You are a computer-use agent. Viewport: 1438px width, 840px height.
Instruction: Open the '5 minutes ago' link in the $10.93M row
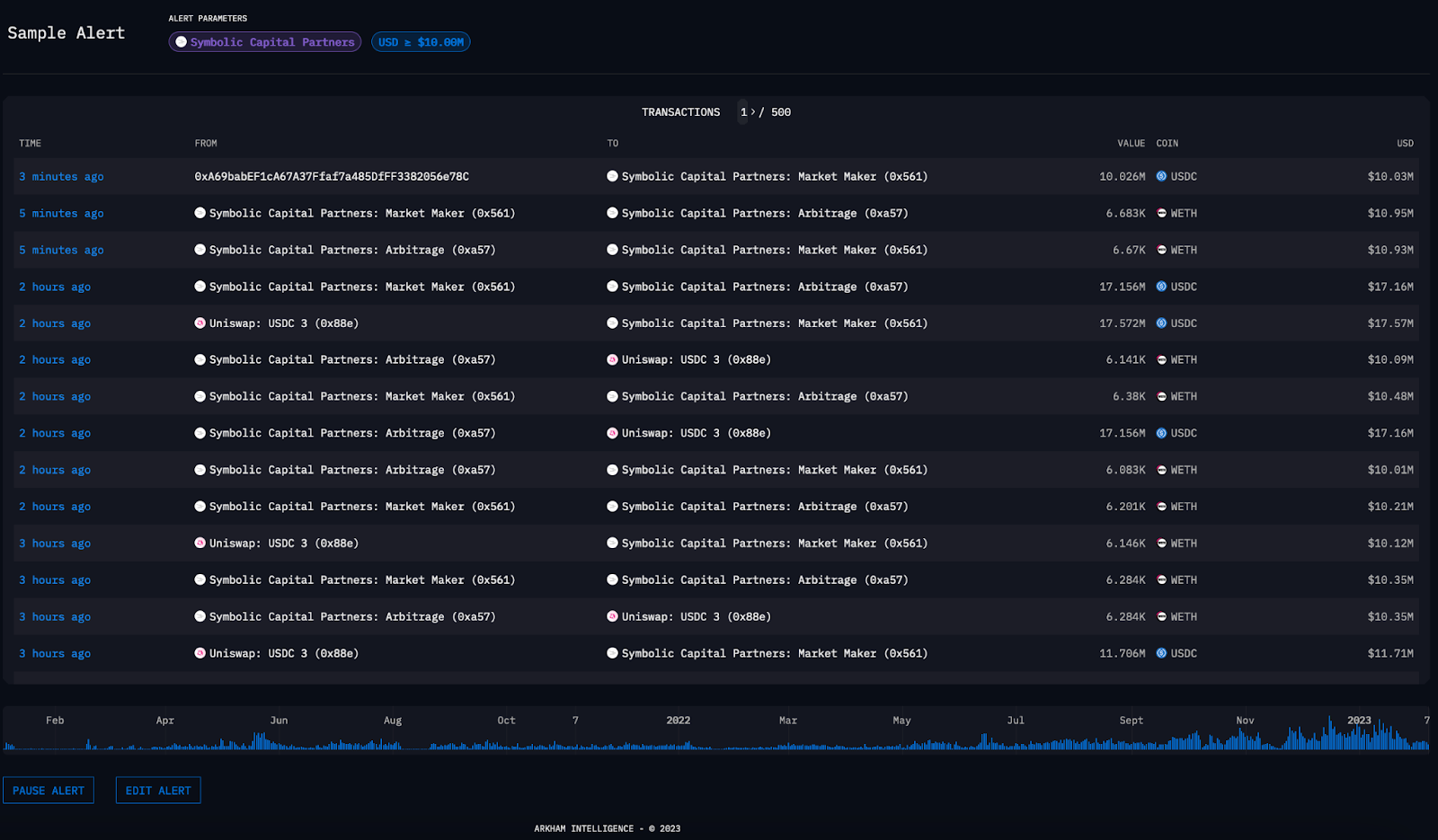pos(61,251)
